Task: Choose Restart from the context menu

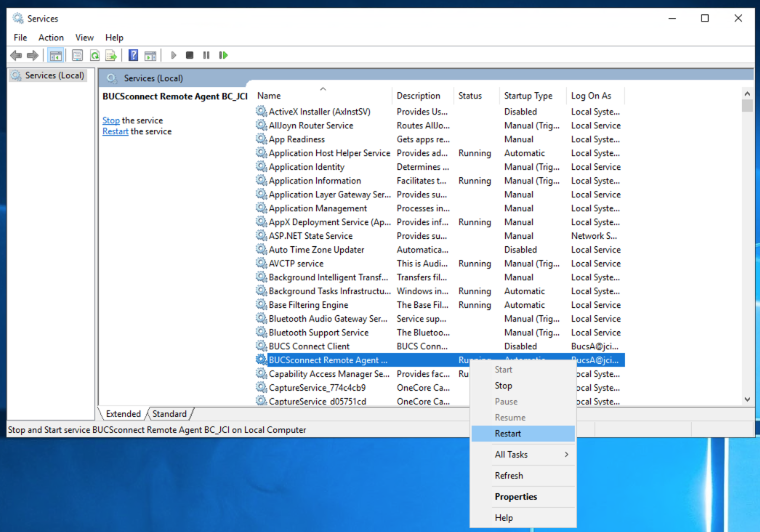Action: (x=508, y=434)
